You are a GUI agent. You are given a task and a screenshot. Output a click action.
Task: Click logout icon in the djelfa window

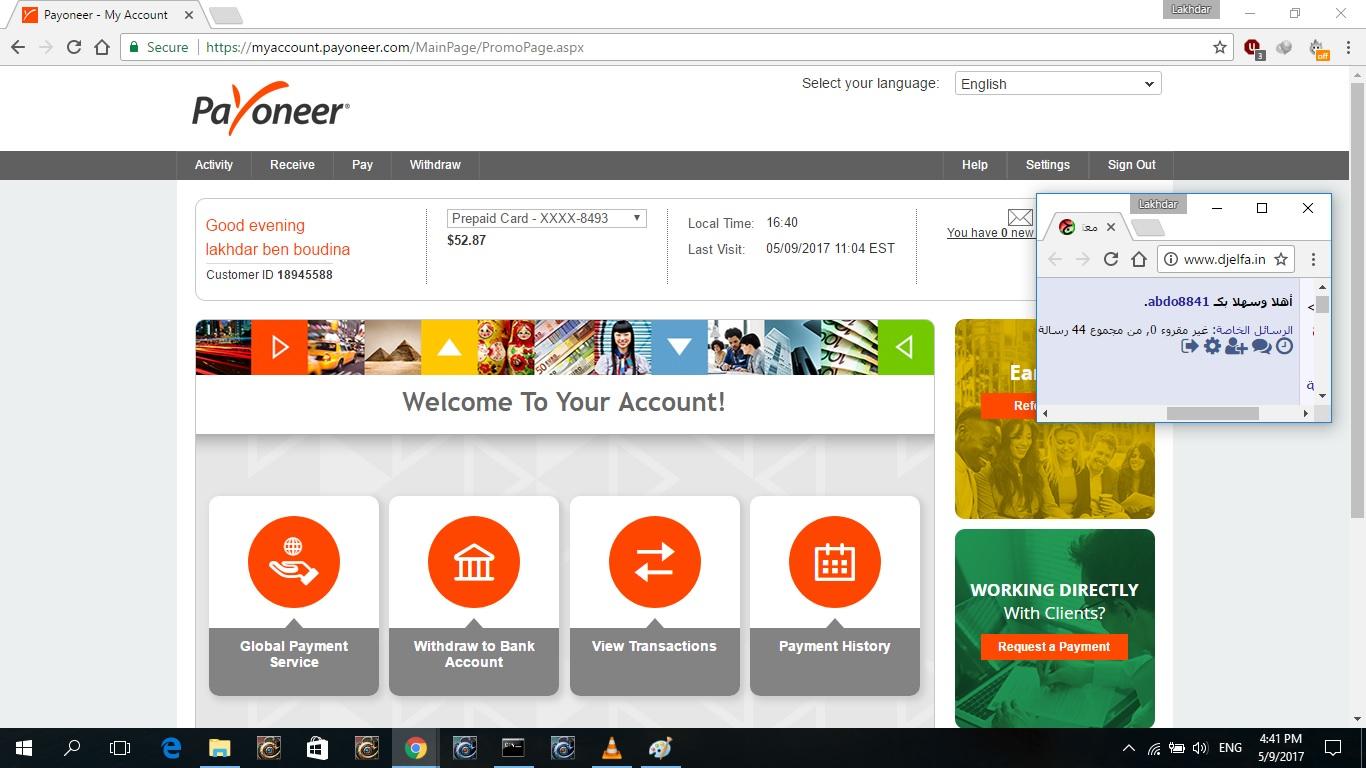[1189, 346]
